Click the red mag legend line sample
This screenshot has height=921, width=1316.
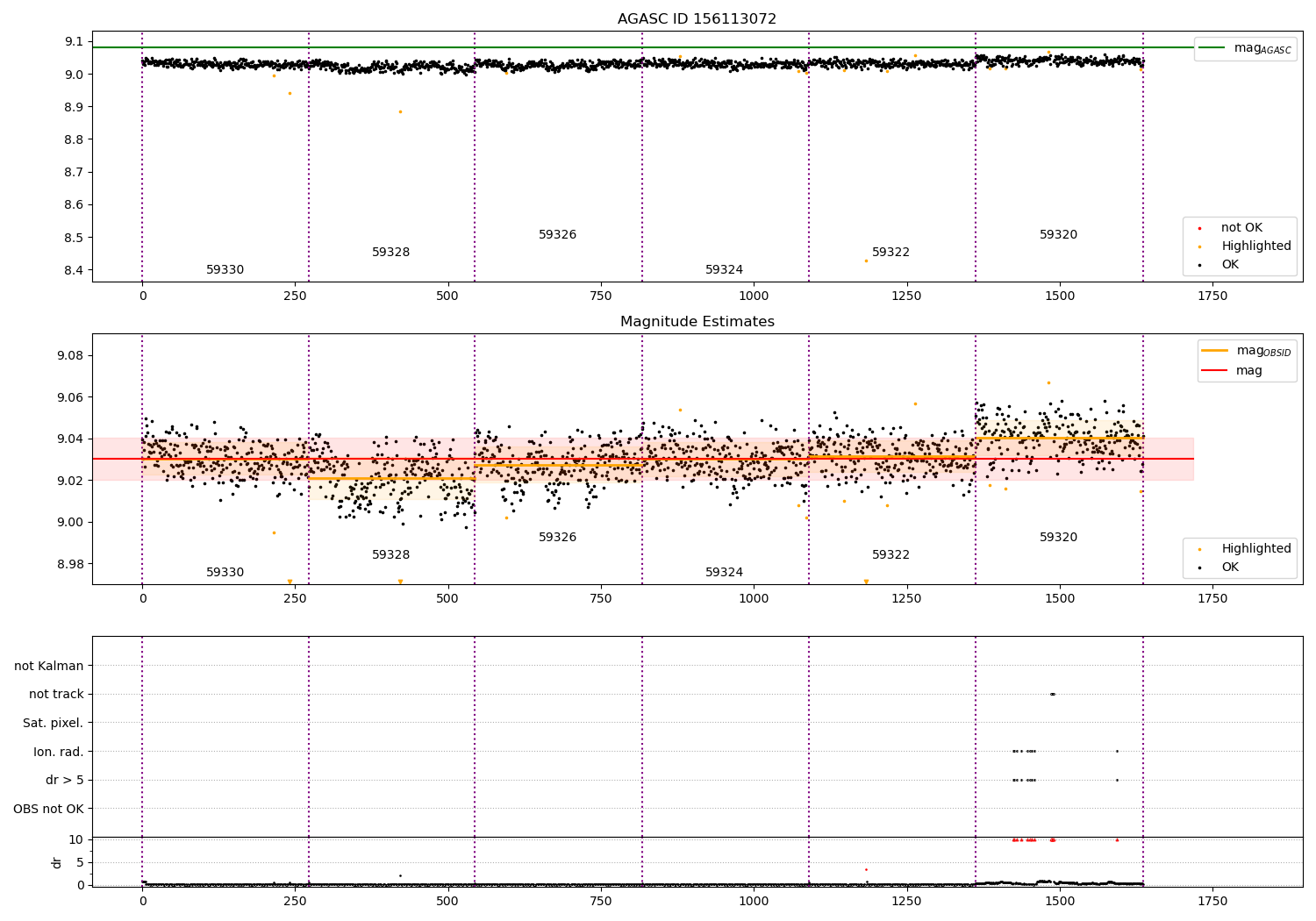pos(1214,371)
